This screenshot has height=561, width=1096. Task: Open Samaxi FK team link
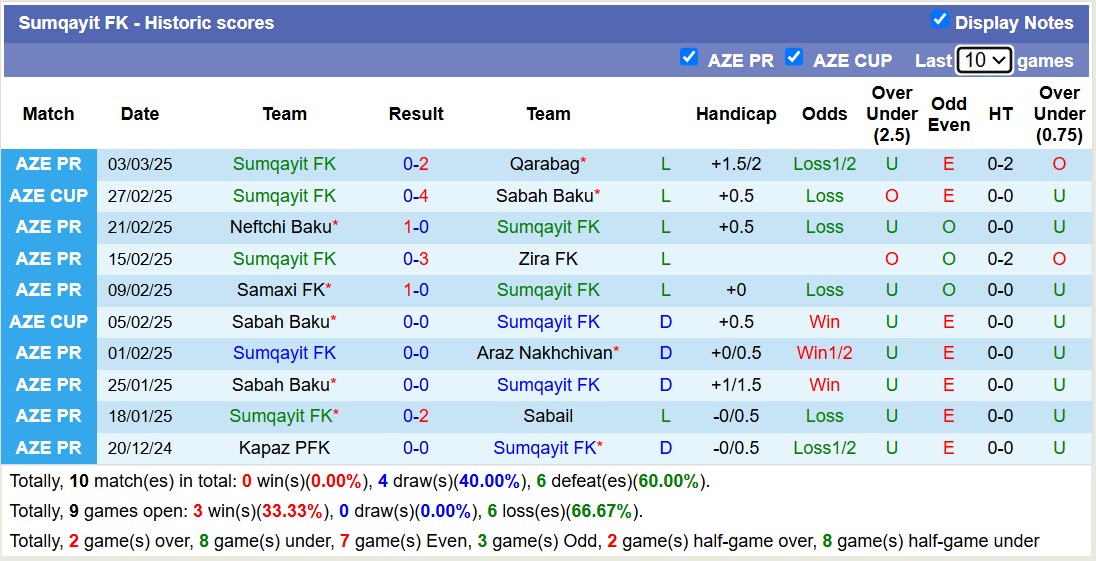(280, 290)
